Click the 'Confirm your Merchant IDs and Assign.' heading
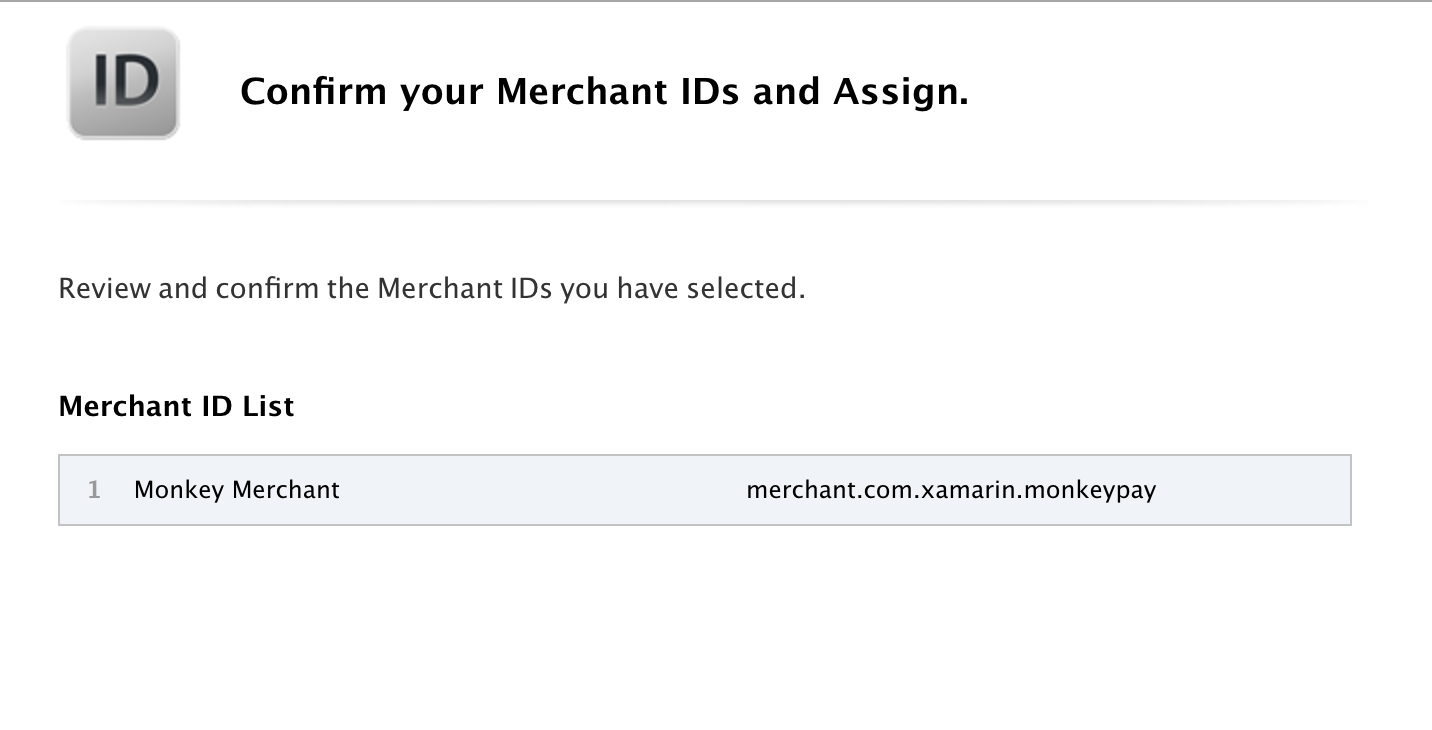The image size is (1432, 730). click(x=604, y=92)
